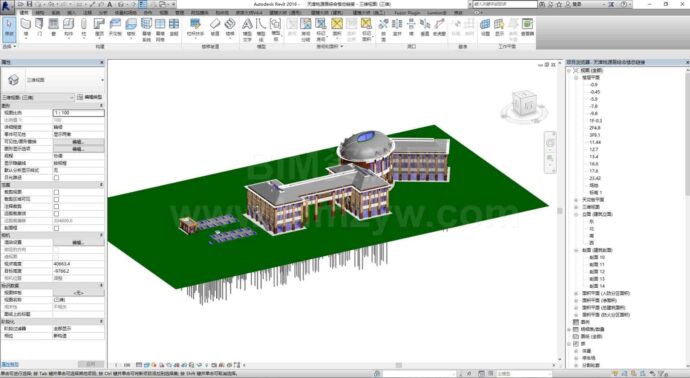Expand the Select panel dropdown under Modify
The width and height of the screenshot is (690, 378).
9,46
